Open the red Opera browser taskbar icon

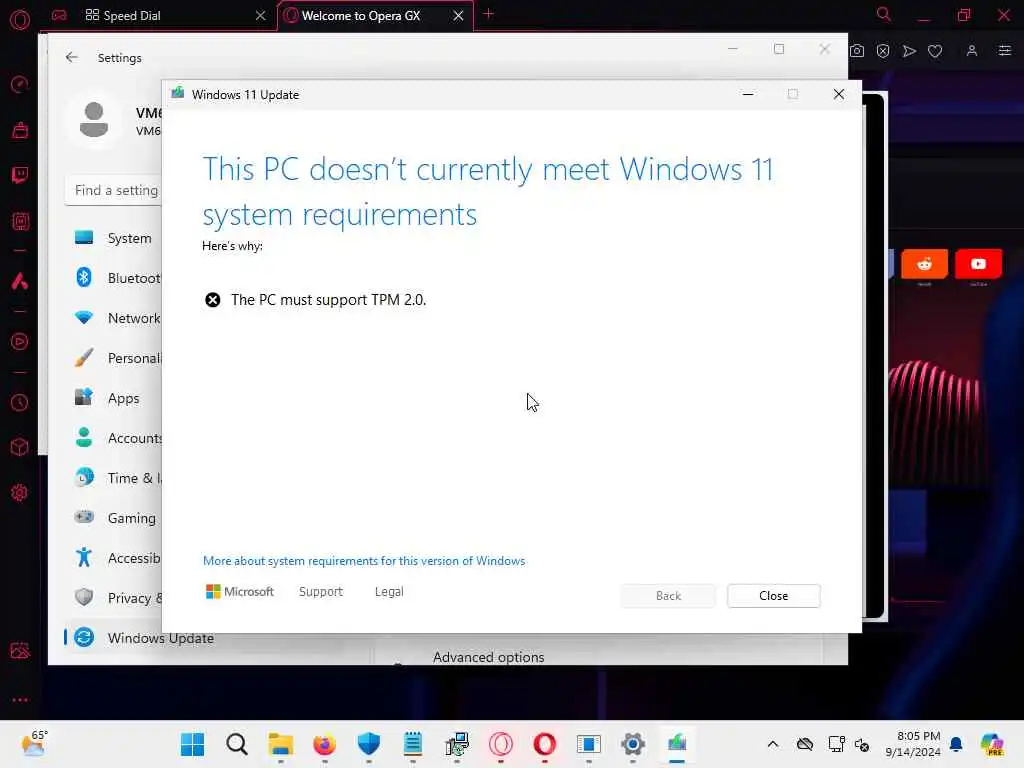click(545, 744)
